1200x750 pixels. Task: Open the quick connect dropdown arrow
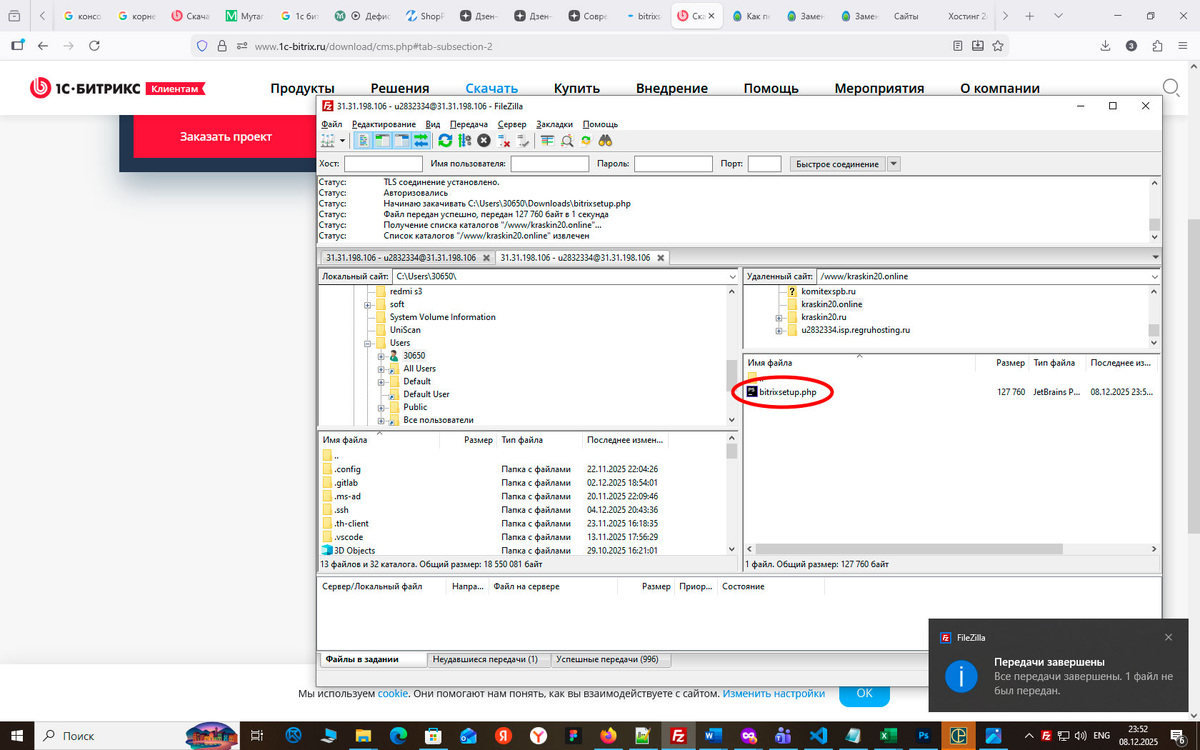click(891, 163)
